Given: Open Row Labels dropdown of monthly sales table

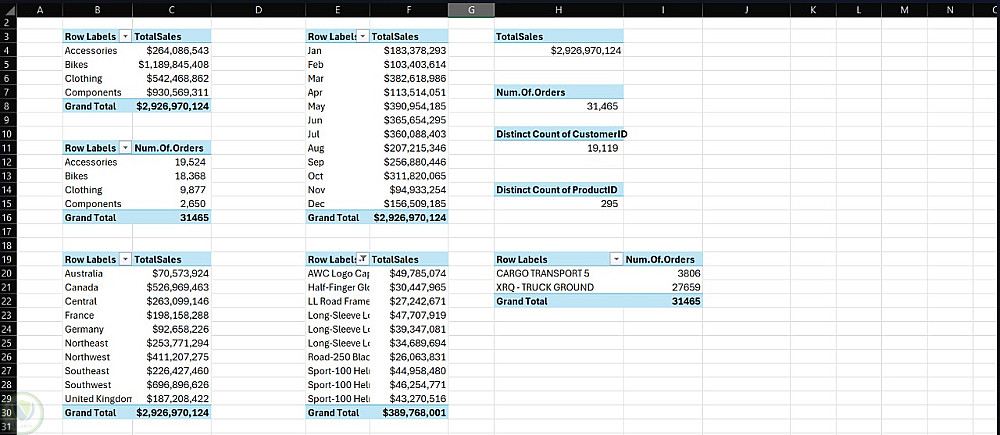Looking at the screenshot, I should point(362,36).
